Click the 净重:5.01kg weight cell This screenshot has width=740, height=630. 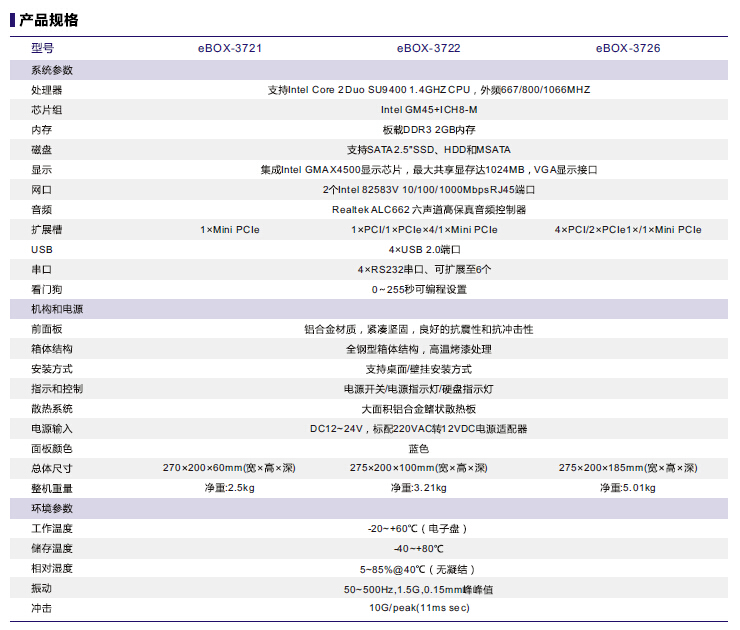click(x=628, y=488)
